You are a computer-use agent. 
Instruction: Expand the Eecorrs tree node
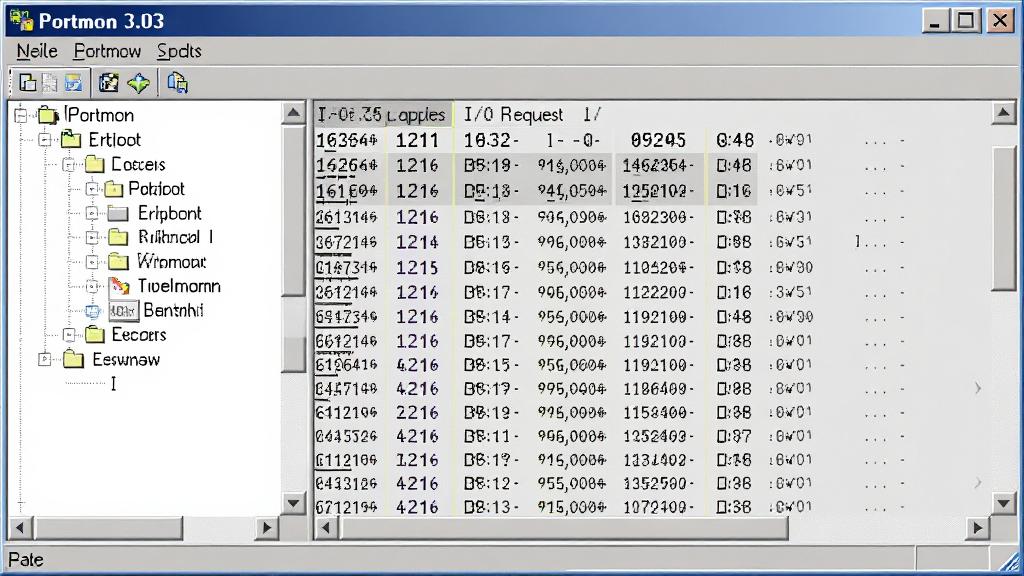[69, 336]
